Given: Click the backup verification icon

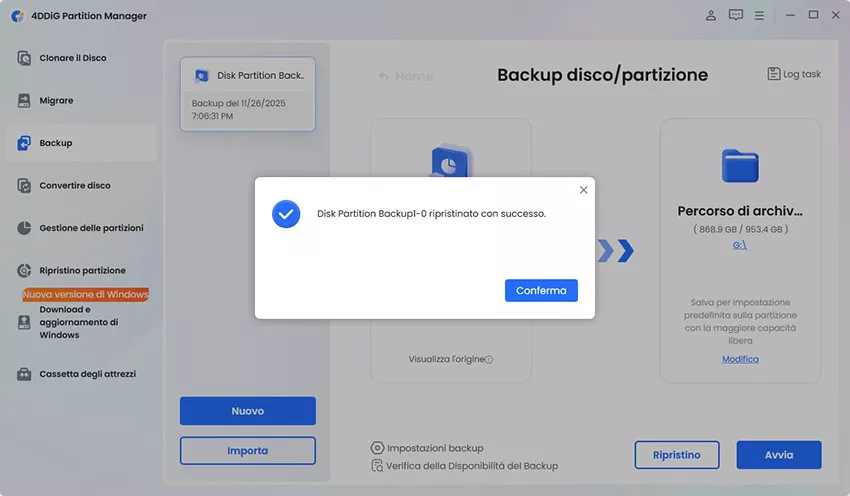Looking at the screenshot, I should 377,466.
